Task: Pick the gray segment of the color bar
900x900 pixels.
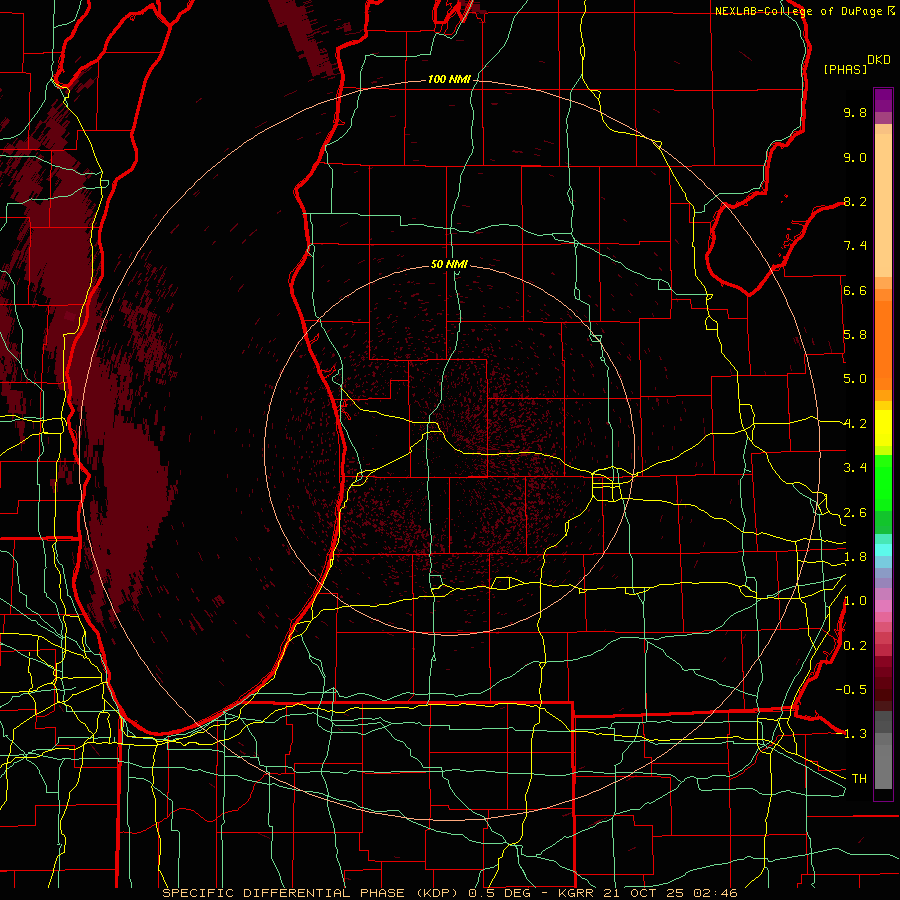Action: tap(883, 750)
